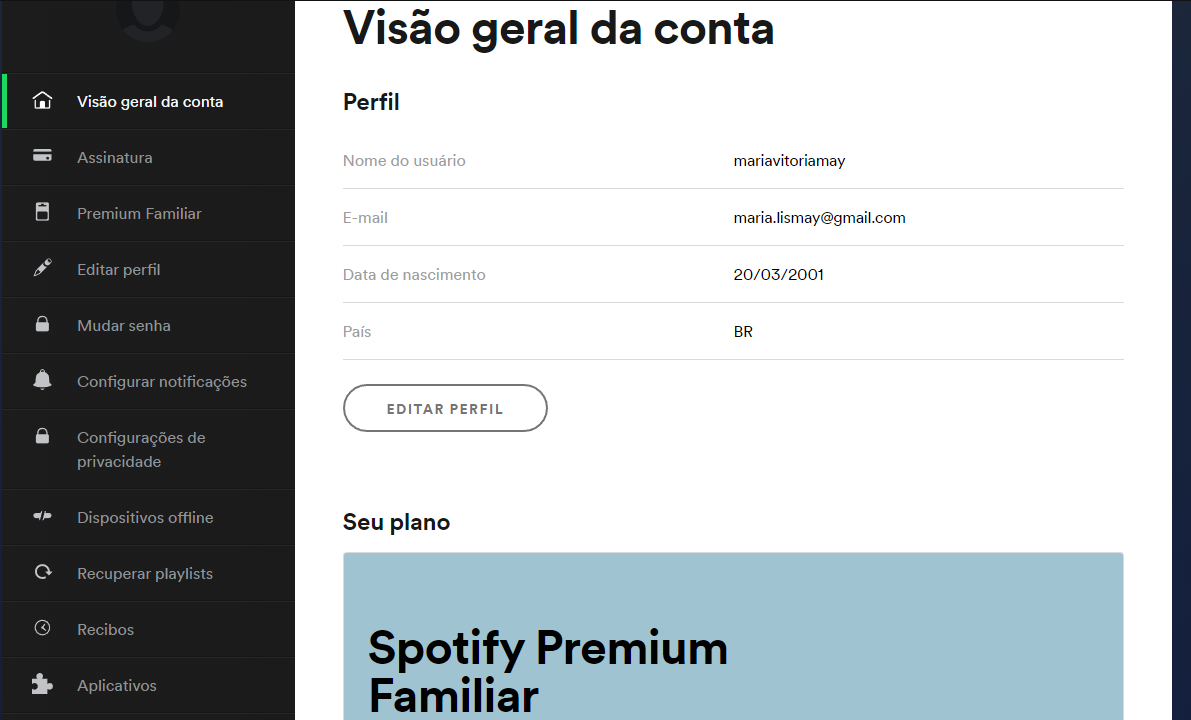Click the bell icon for Configurar notificações
The image size is (1191, 720).
click(x=43, y=380)
